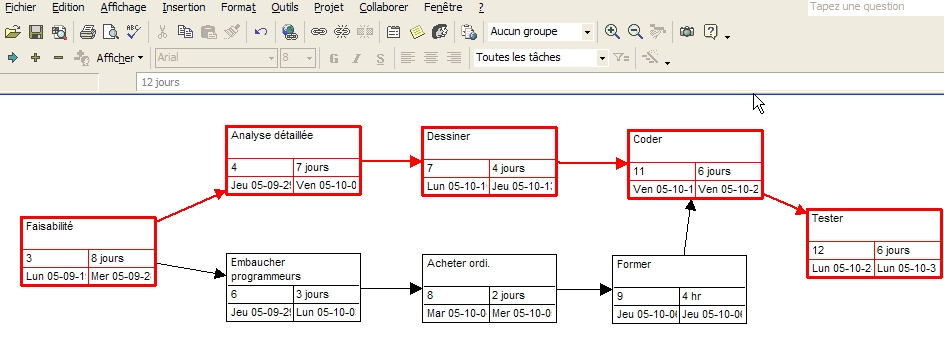Click the teal indent arrow icon
Image resolution: width=944 pixels, height=362 pixels.
click(x=13, y=58)
